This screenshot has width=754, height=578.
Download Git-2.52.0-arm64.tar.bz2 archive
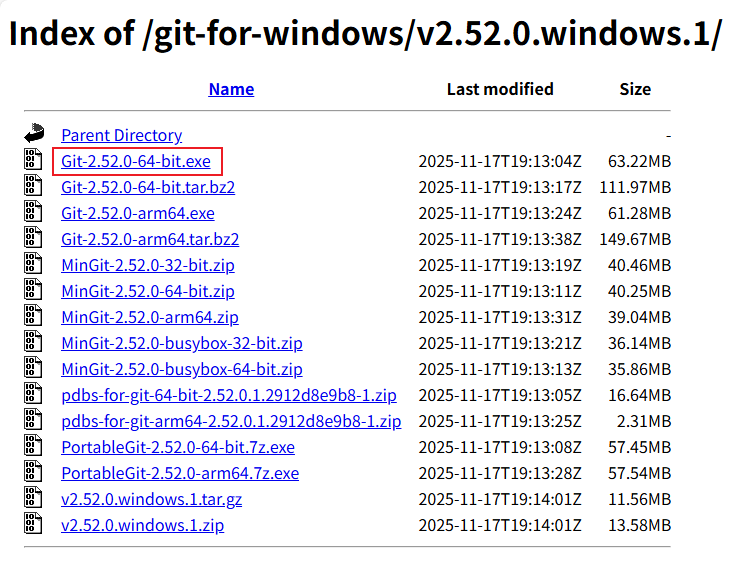(150, 239)
